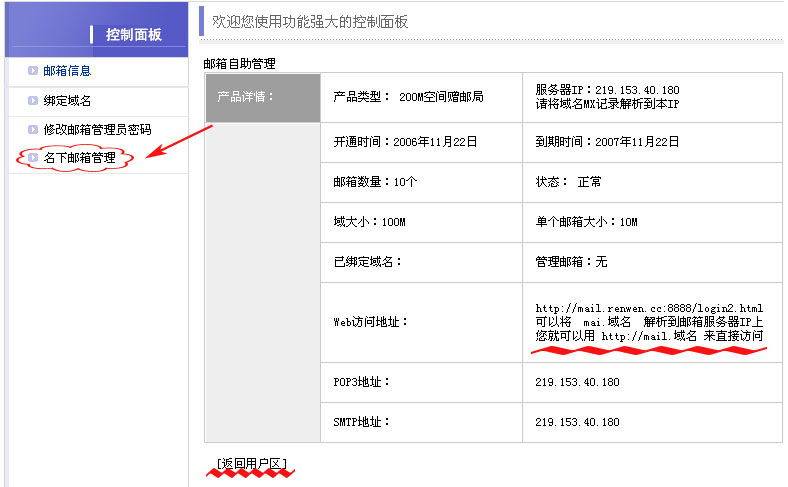Click the 产品详情 header cell
Viewport: 788px width, 487px height.
[x=263, y=98]
